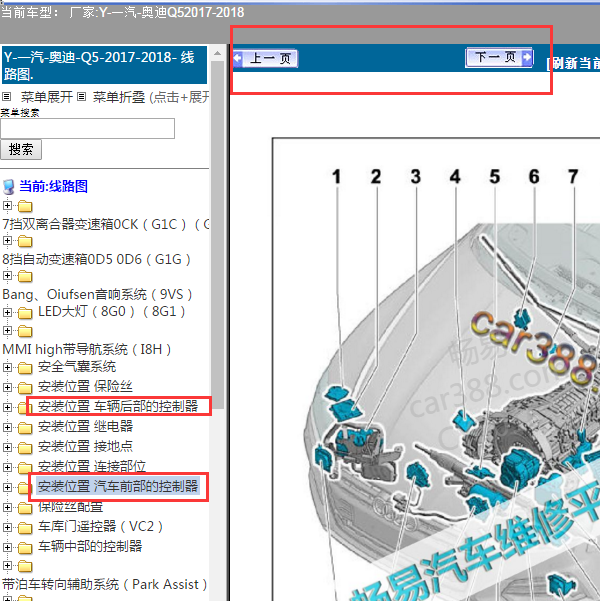Image resolution: width=600 pixels, height=601 pixels.
Task: Click the left menu vertical scrollbar thumb
Action: [x=217, y=235]
